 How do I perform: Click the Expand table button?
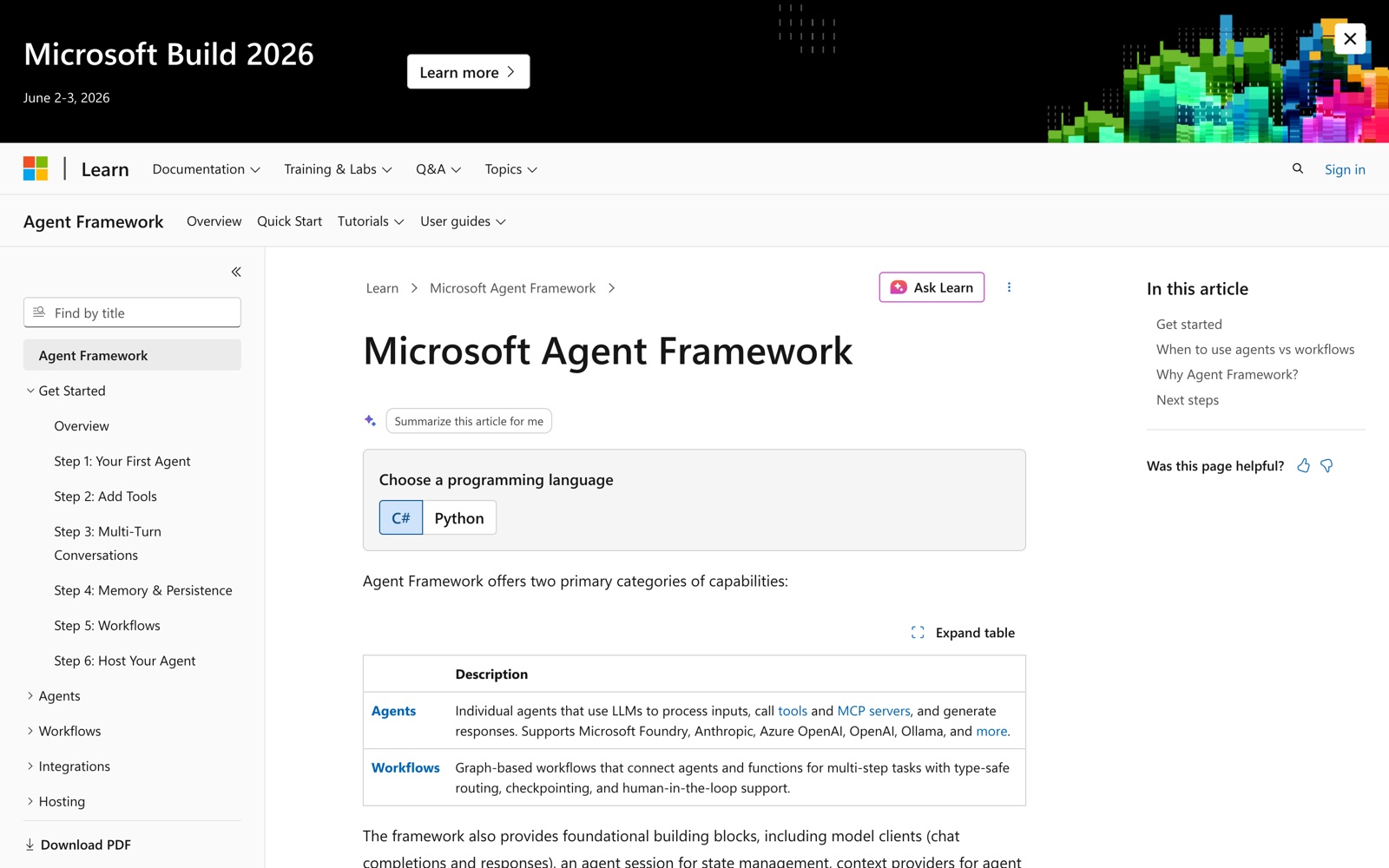963,633
